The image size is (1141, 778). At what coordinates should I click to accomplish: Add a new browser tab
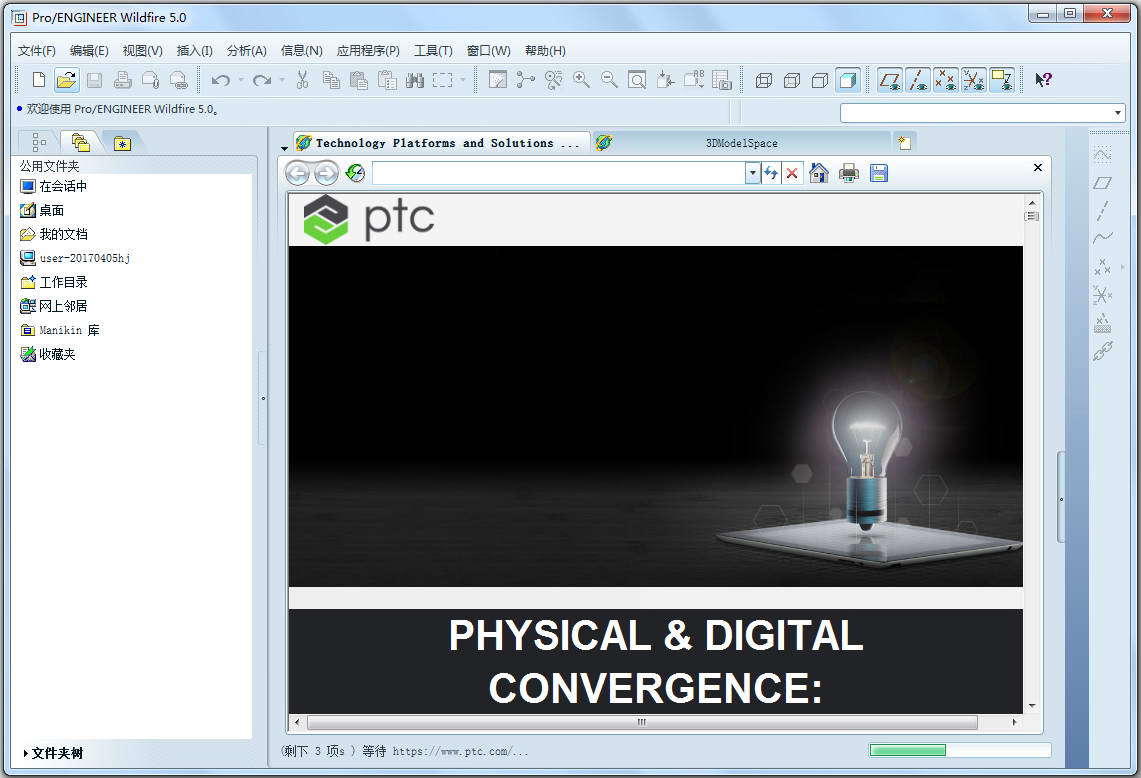pyautogui.click(x=904, y=143)
